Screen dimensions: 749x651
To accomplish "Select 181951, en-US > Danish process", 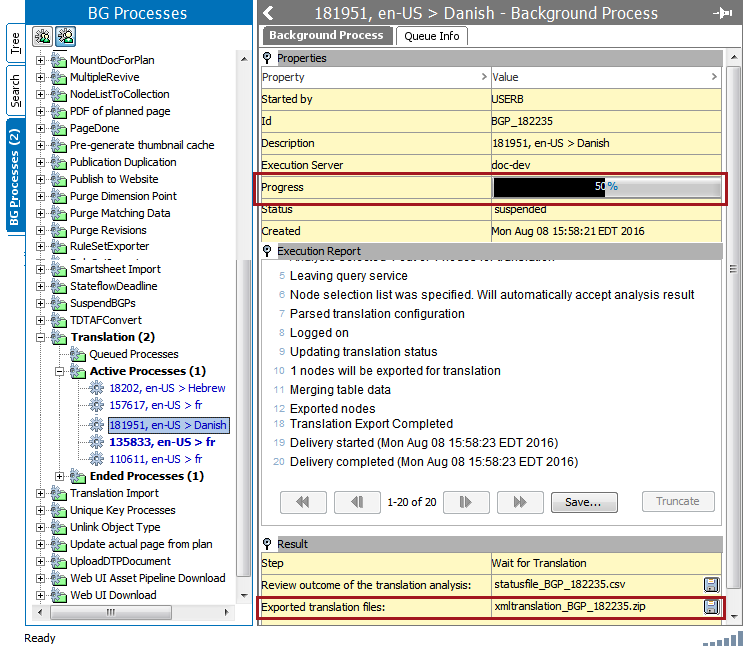I will [168, 425].
